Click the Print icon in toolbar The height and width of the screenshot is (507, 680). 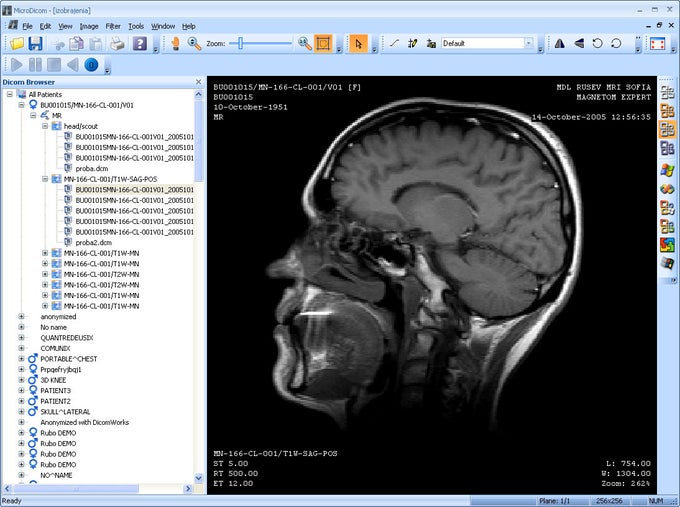pos(117,44)
